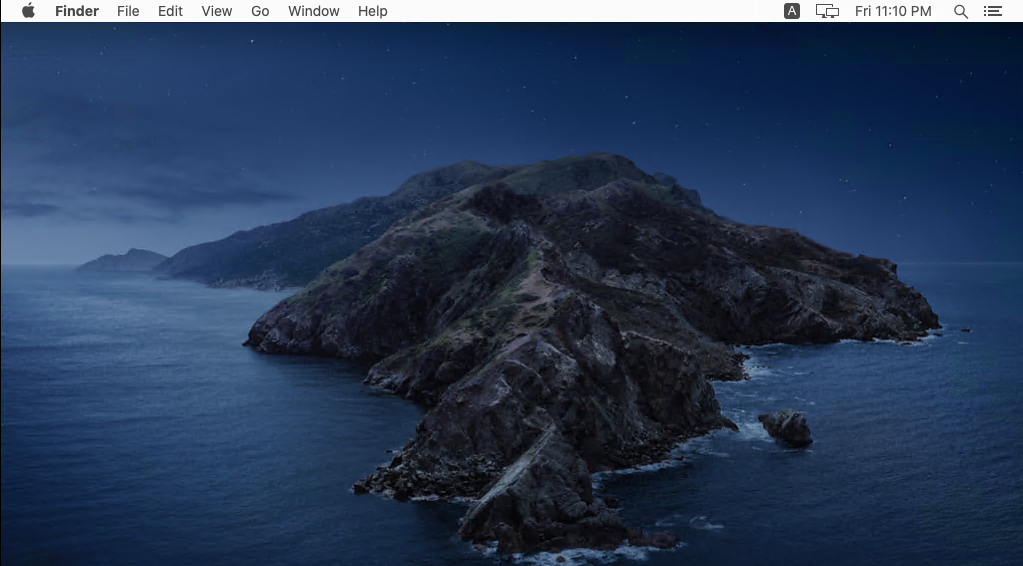Open the Window menu
The width and height of the screenshot is (1023, 566).
pyautogui.click(x=314, y=11)
